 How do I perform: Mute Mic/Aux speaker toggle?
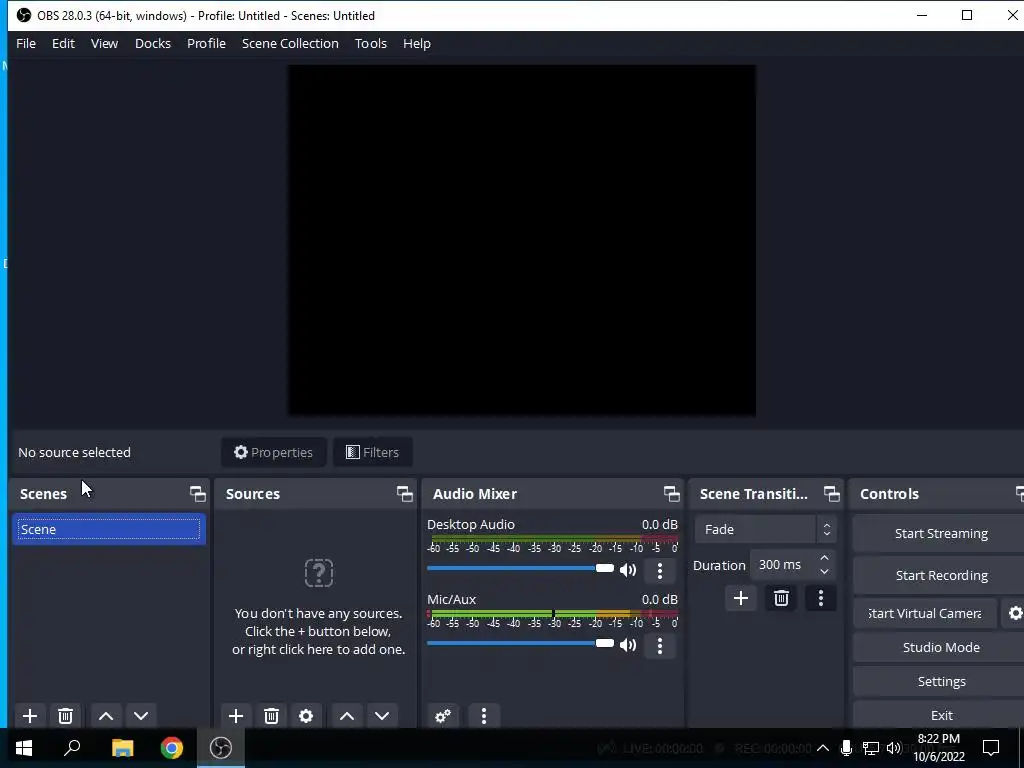coord(628,645)
